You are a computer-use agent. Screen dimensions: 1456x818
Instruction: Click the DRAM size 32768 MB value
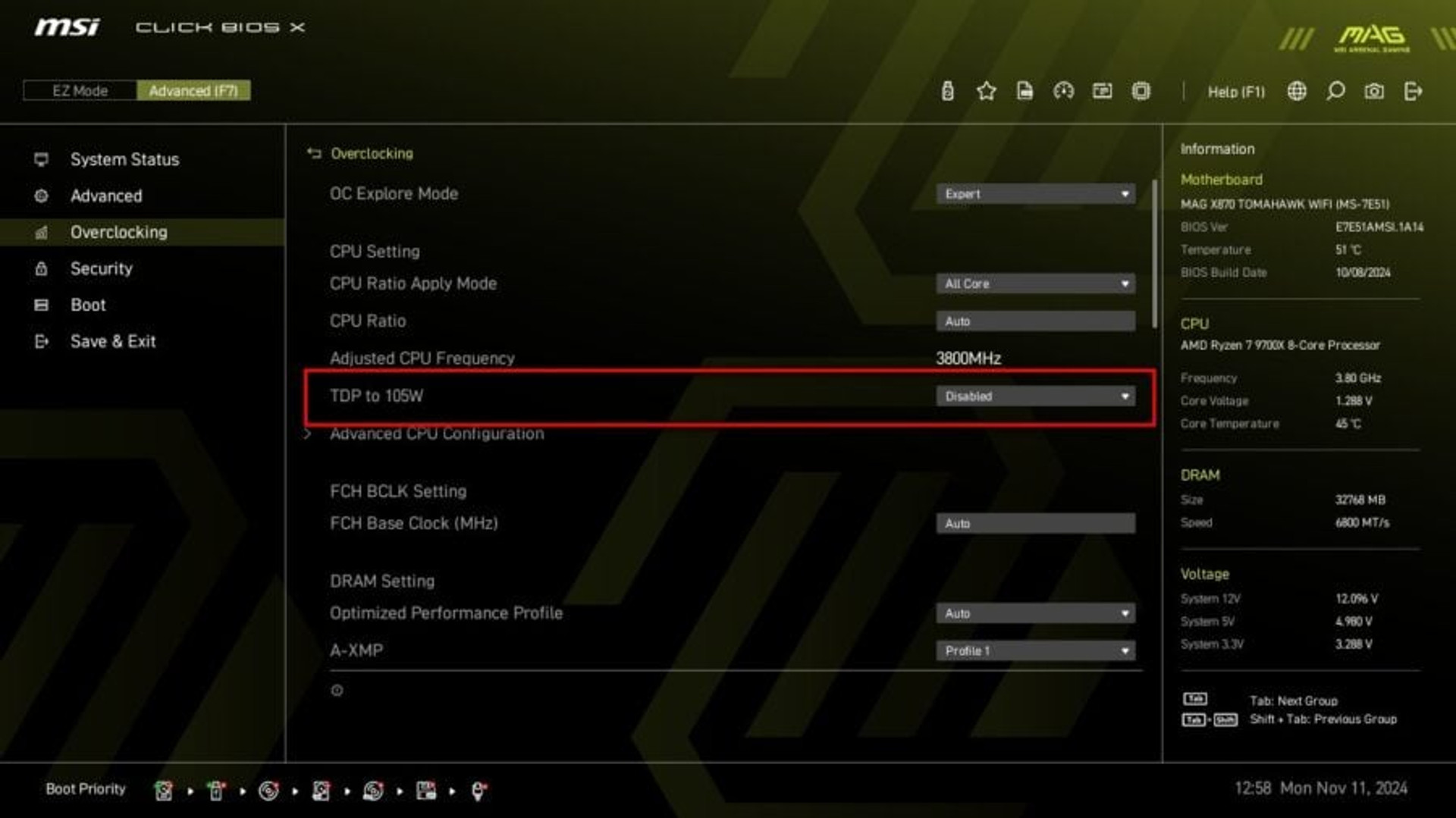1360,500
